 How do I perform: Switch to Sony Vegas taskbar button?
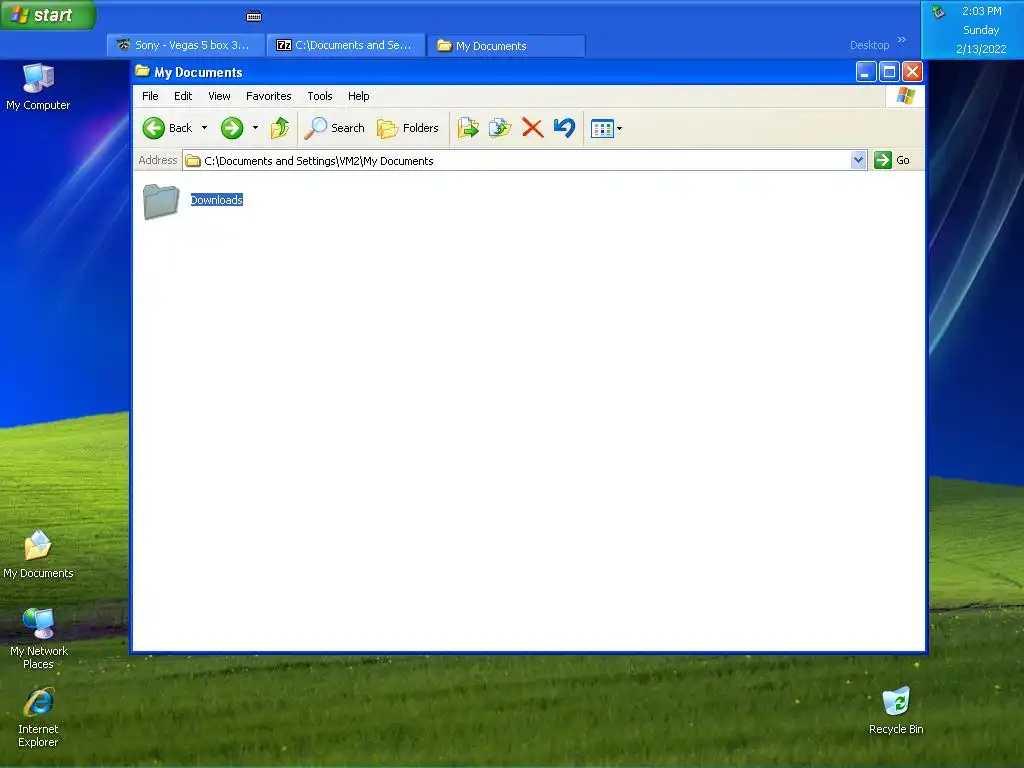[186, 45]
